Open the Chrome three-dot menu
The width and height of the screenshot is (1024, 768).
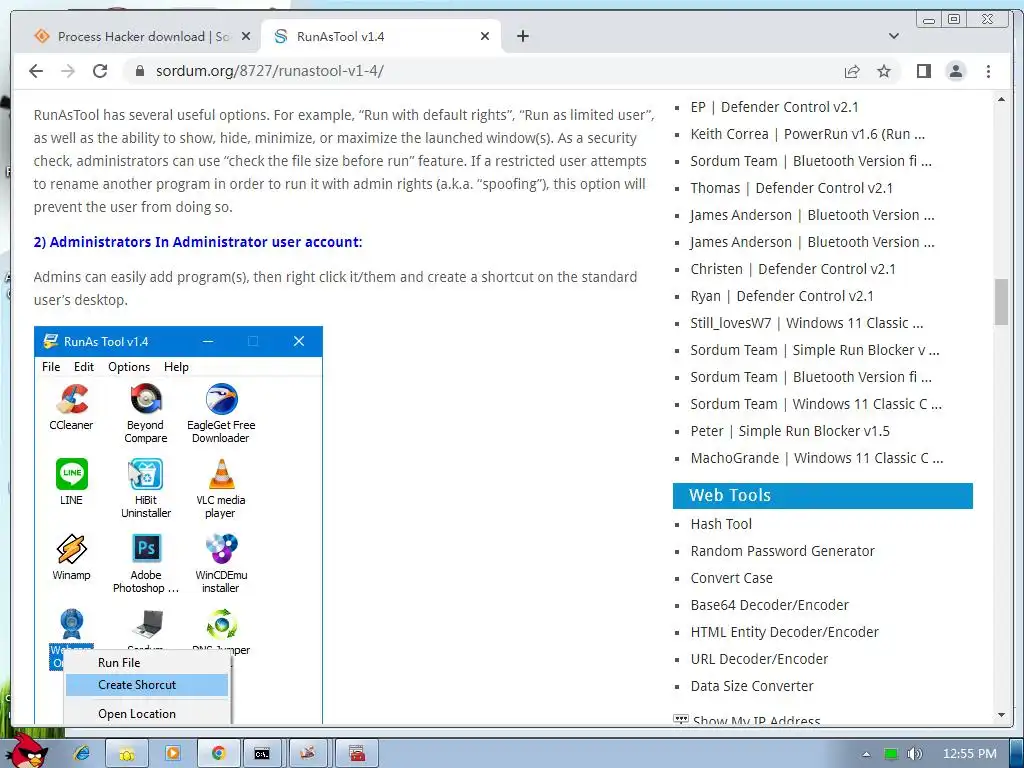[x=988, y=71]
